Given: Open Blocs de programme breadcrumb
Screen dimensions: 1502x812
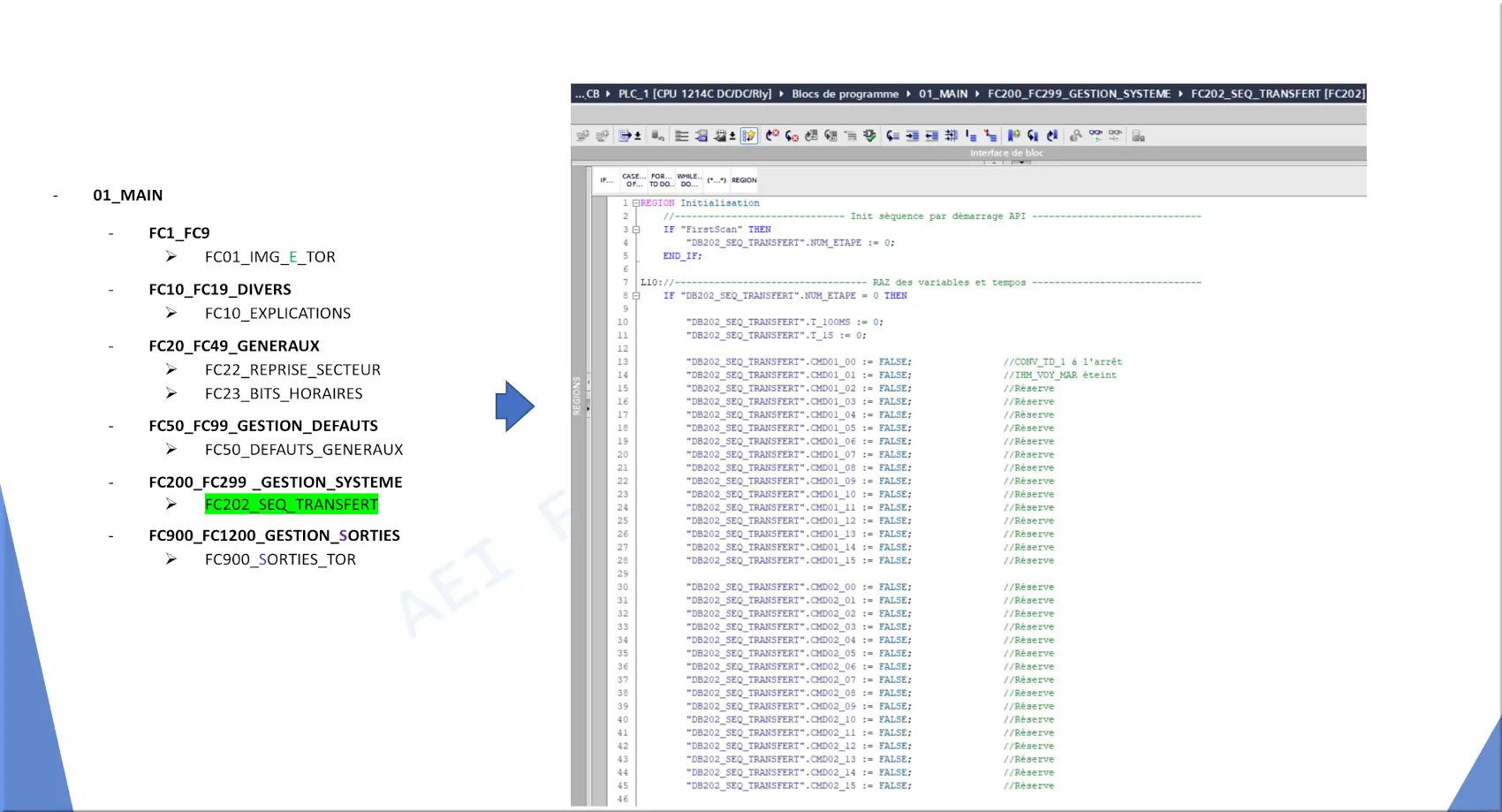Looking at the screenshot, I should (845, 94).
